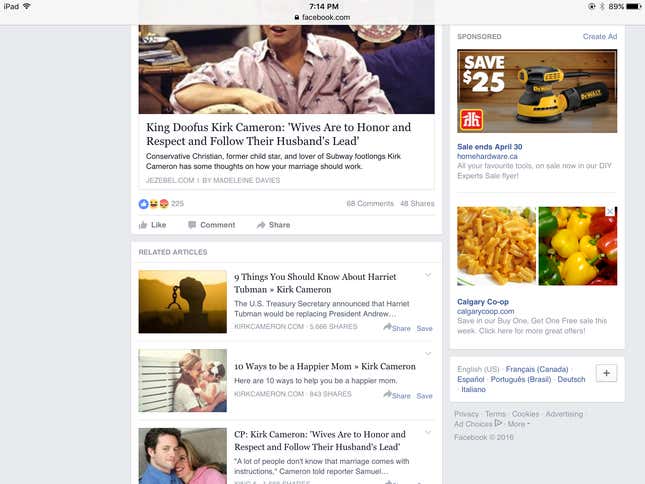Screen dimensions: 645x484
Task: Open the More footer dropdown
Action: coord(518,424)
